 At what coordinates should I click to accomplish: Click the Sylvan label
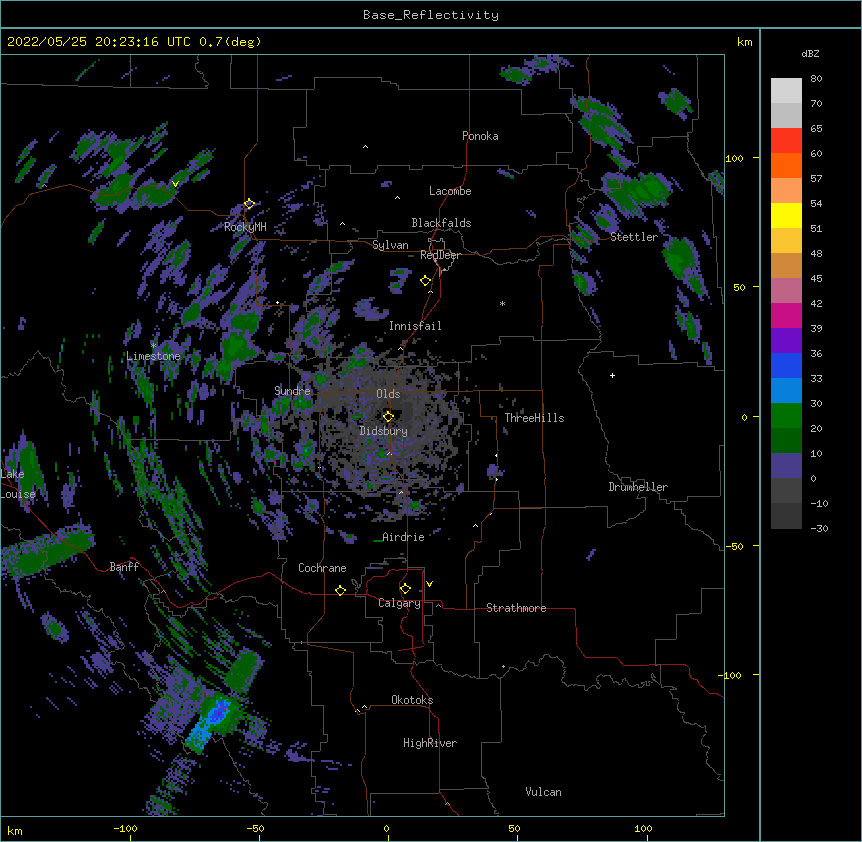coord(390,245)
